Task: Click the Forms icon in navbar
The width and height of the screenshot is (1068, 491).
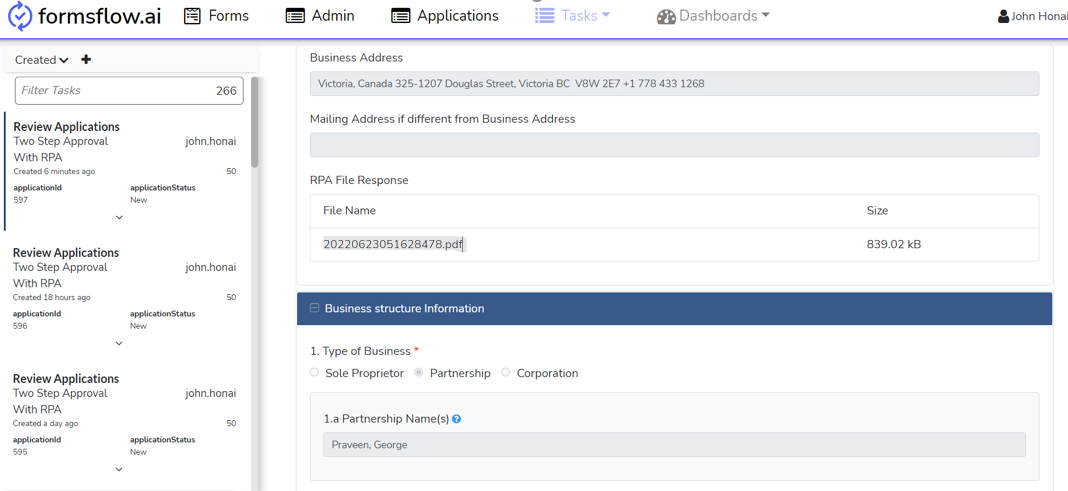Action: pyautogui.click(x=192, y=16)
